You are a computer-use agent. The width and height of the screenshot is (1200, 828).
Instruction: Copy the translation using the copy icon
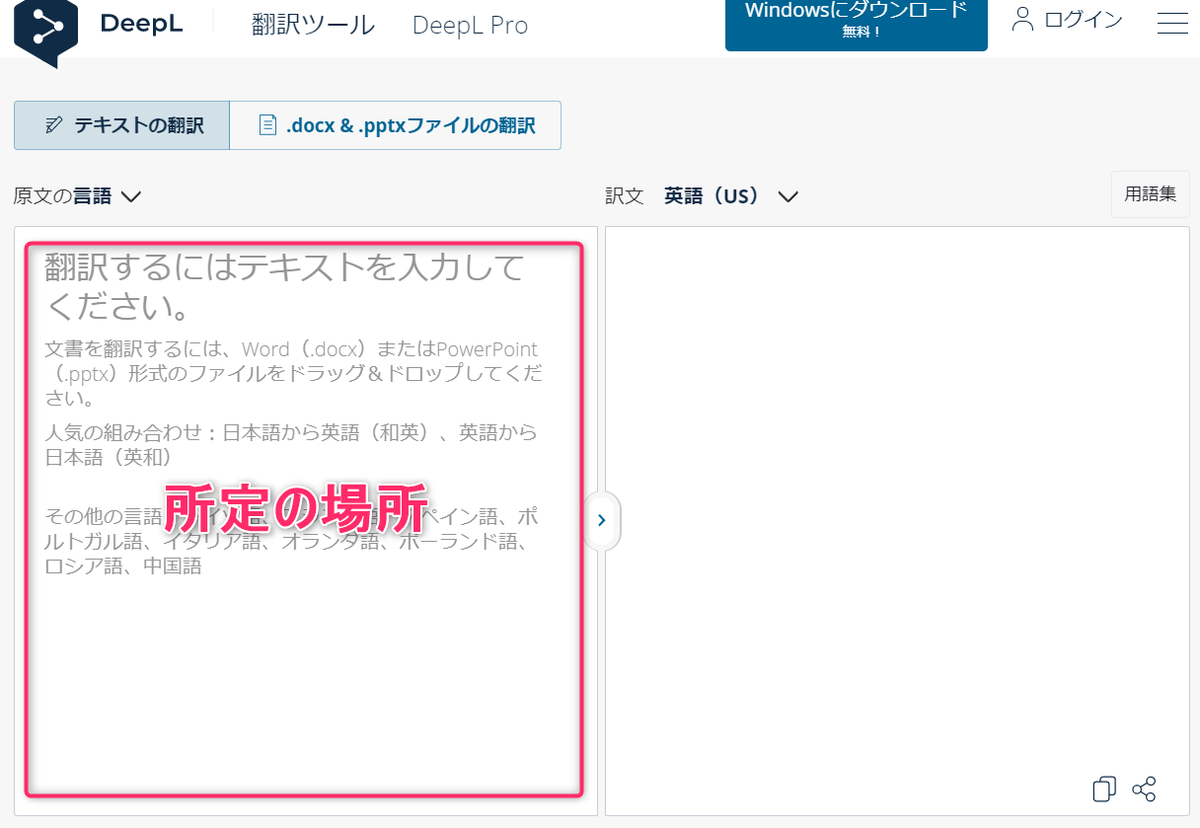pyautogui.click(x=1103, y=789)
